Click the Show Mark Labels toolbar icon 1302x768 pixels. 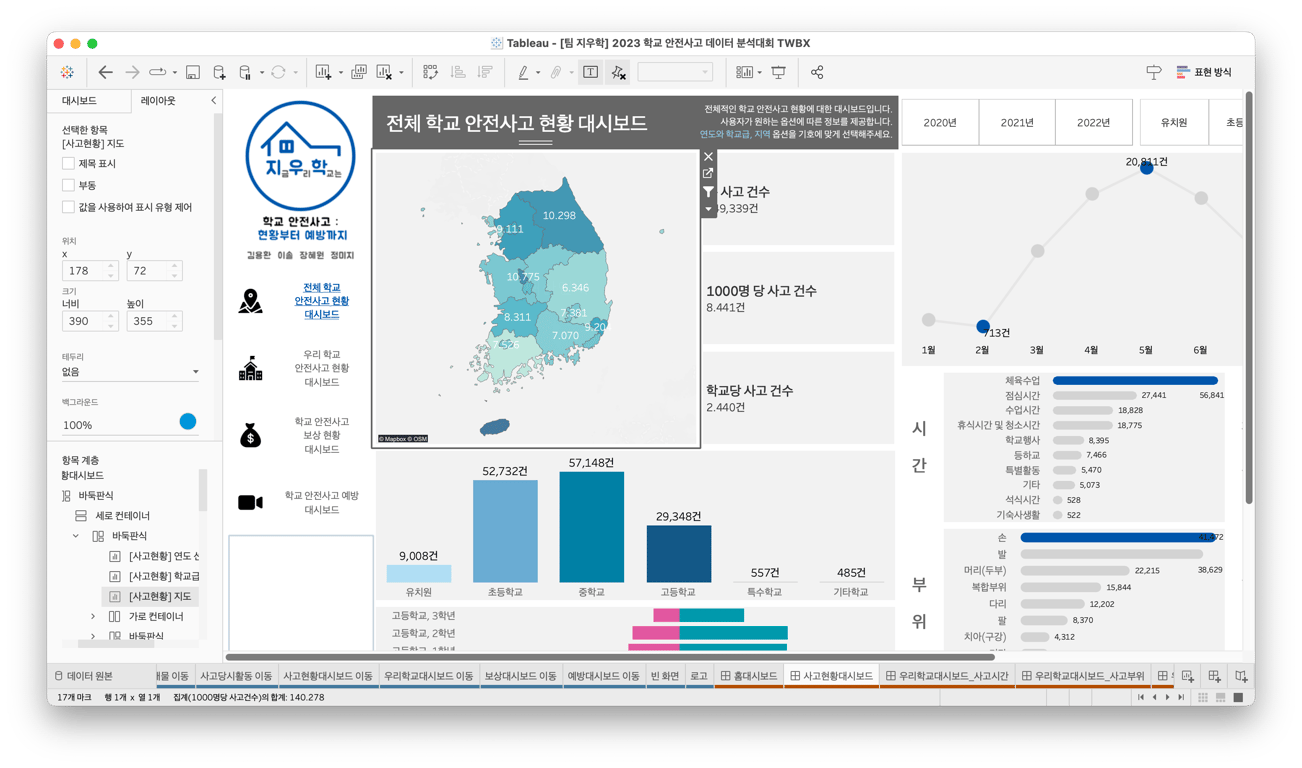click(592, 72)
